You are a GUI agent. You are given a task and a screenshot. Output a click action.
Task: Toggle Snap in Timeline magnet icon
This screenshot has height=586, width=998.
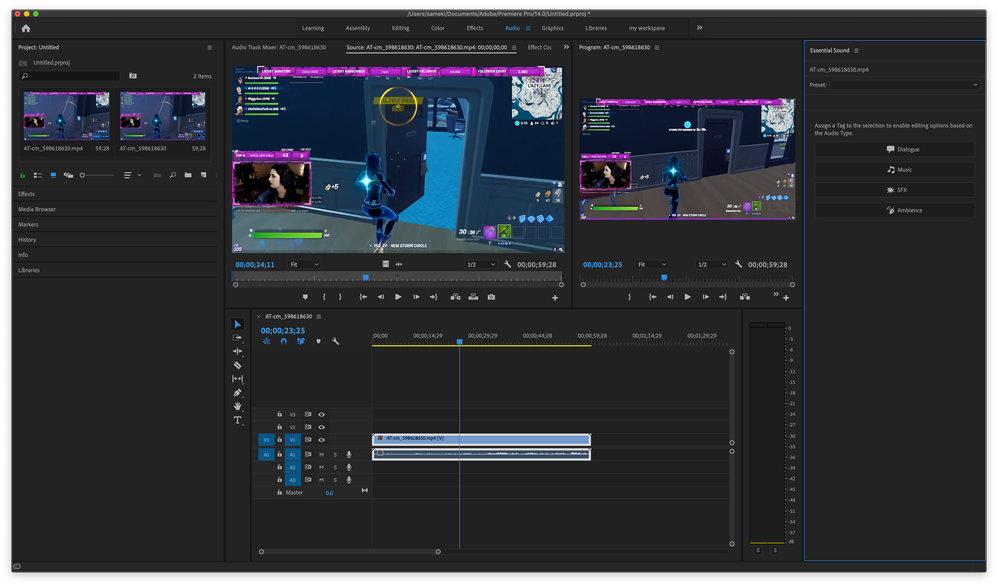pos(283,341)
